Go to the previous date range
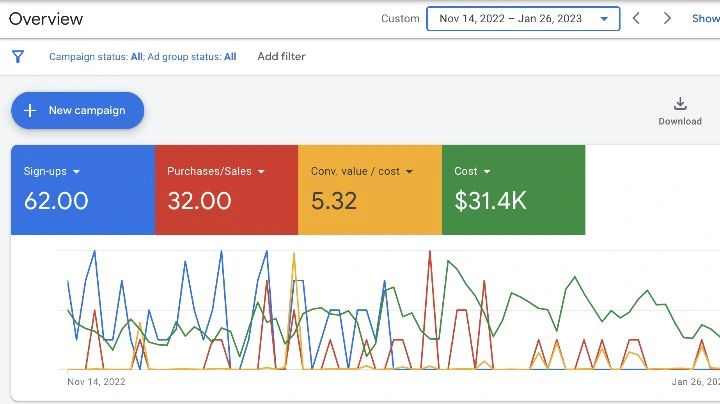Viewport: 720px width, 404px height. click(x=636, y=19)
